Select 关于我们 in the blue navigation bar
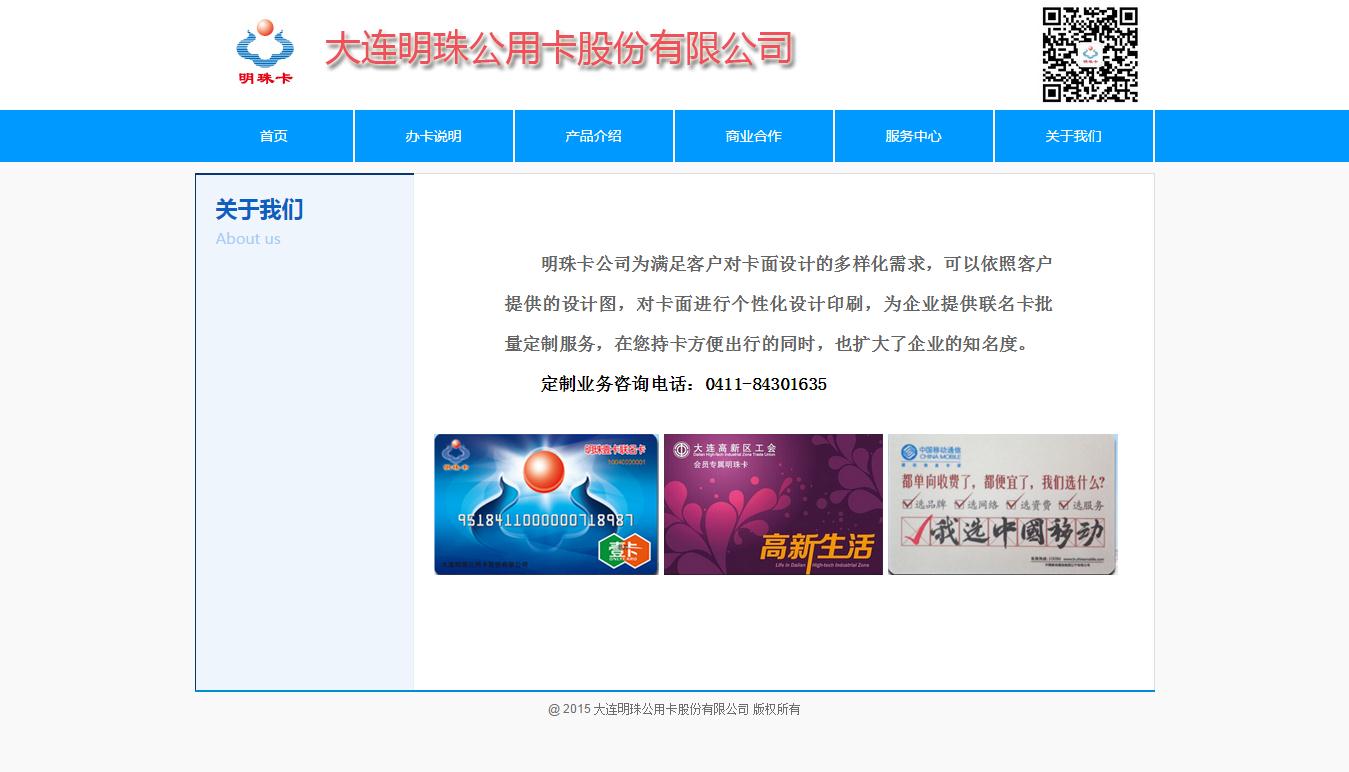This screenshot has width=1349, height=772. (1074, 136)
